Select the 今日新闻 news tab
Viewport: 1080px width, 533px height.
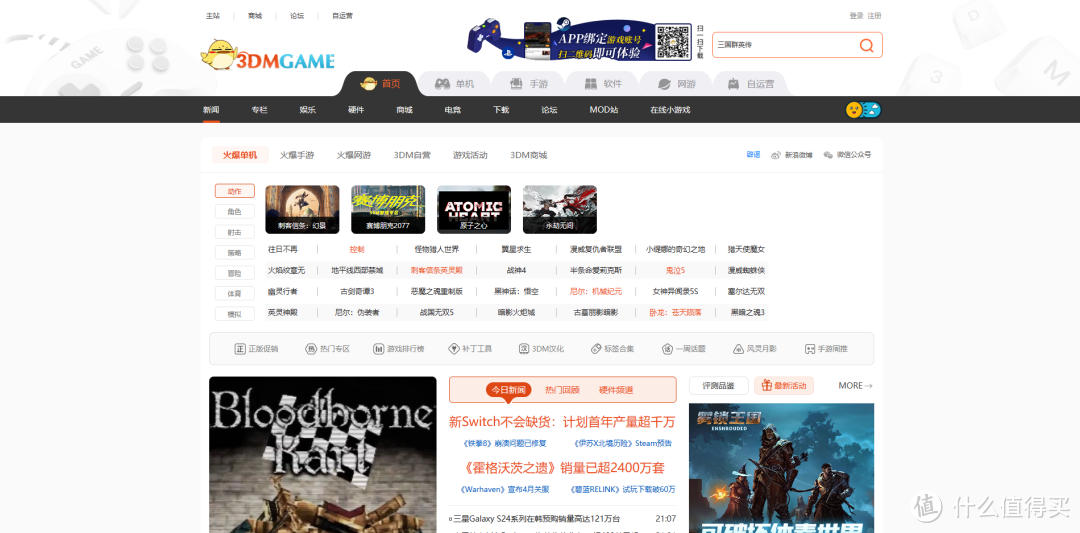(508, 390)
